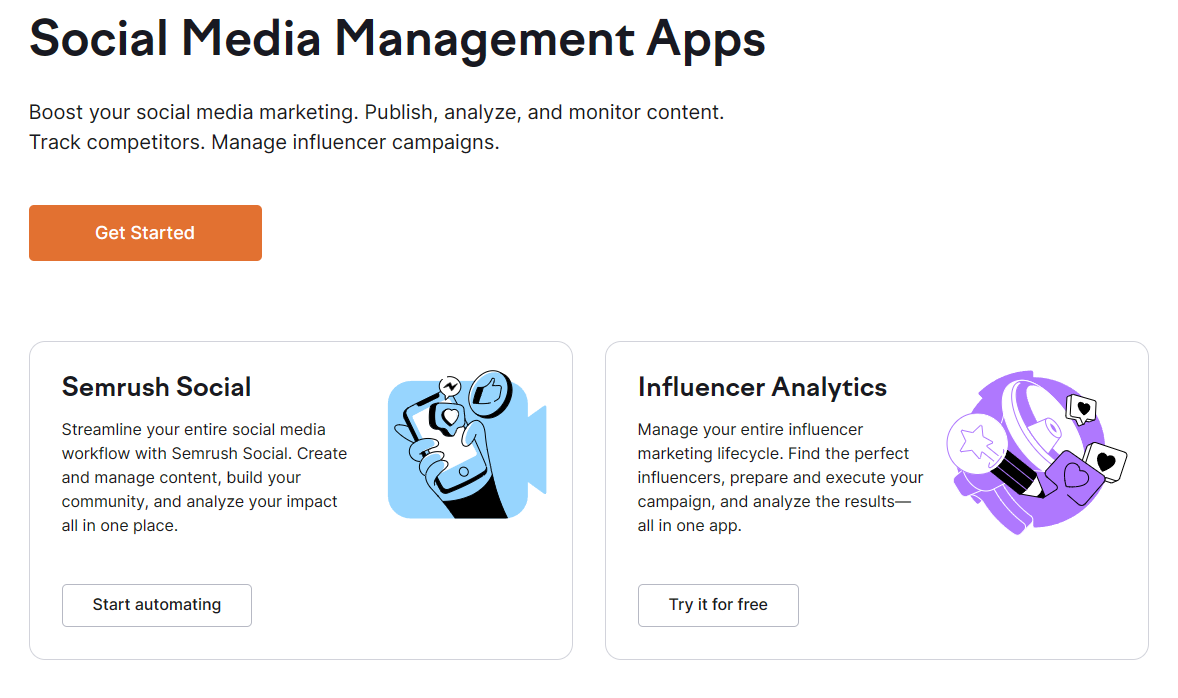Click the Social Media Management Apps heading
1178x698 pixels.
pos(397,38)
